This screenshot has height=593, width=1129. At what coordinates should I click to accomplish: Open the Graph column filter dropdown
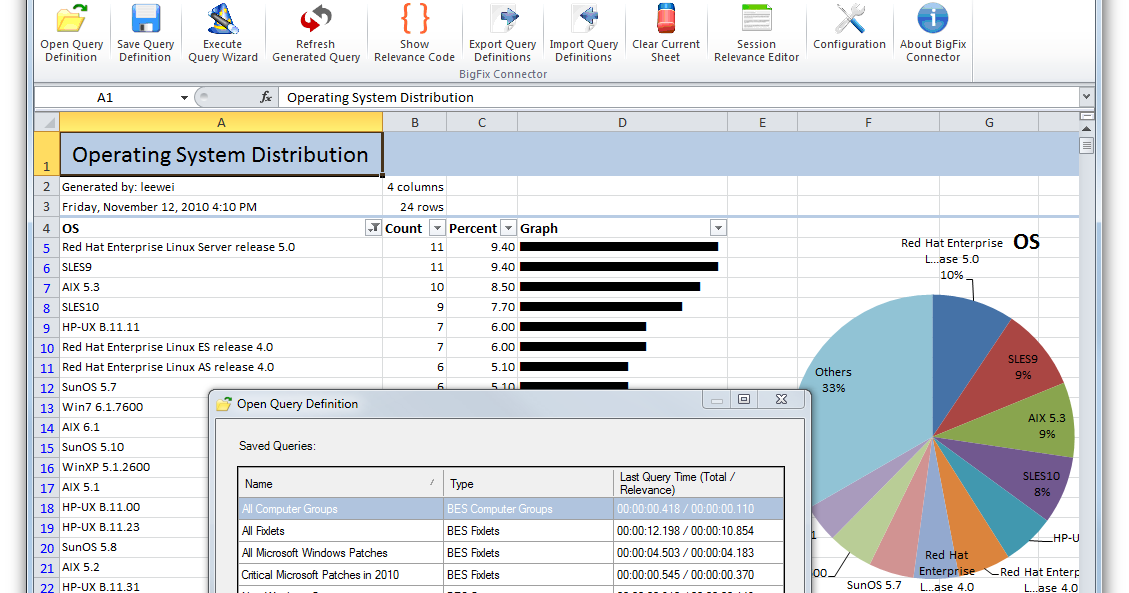point(718,228)
